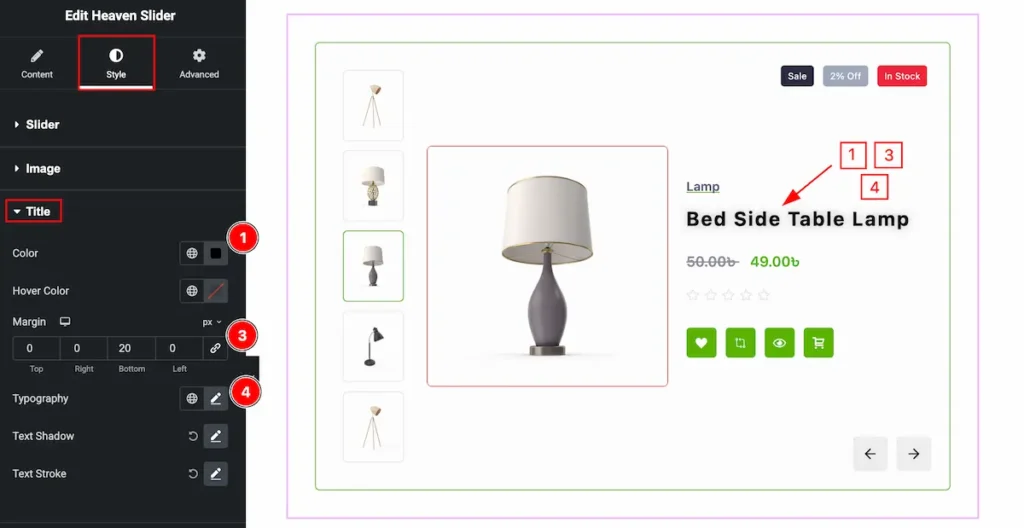Image resolution: width=1024 pixels, height=528 pixels.
Task: Click the Color global globe icon
Action: (192, 254)
